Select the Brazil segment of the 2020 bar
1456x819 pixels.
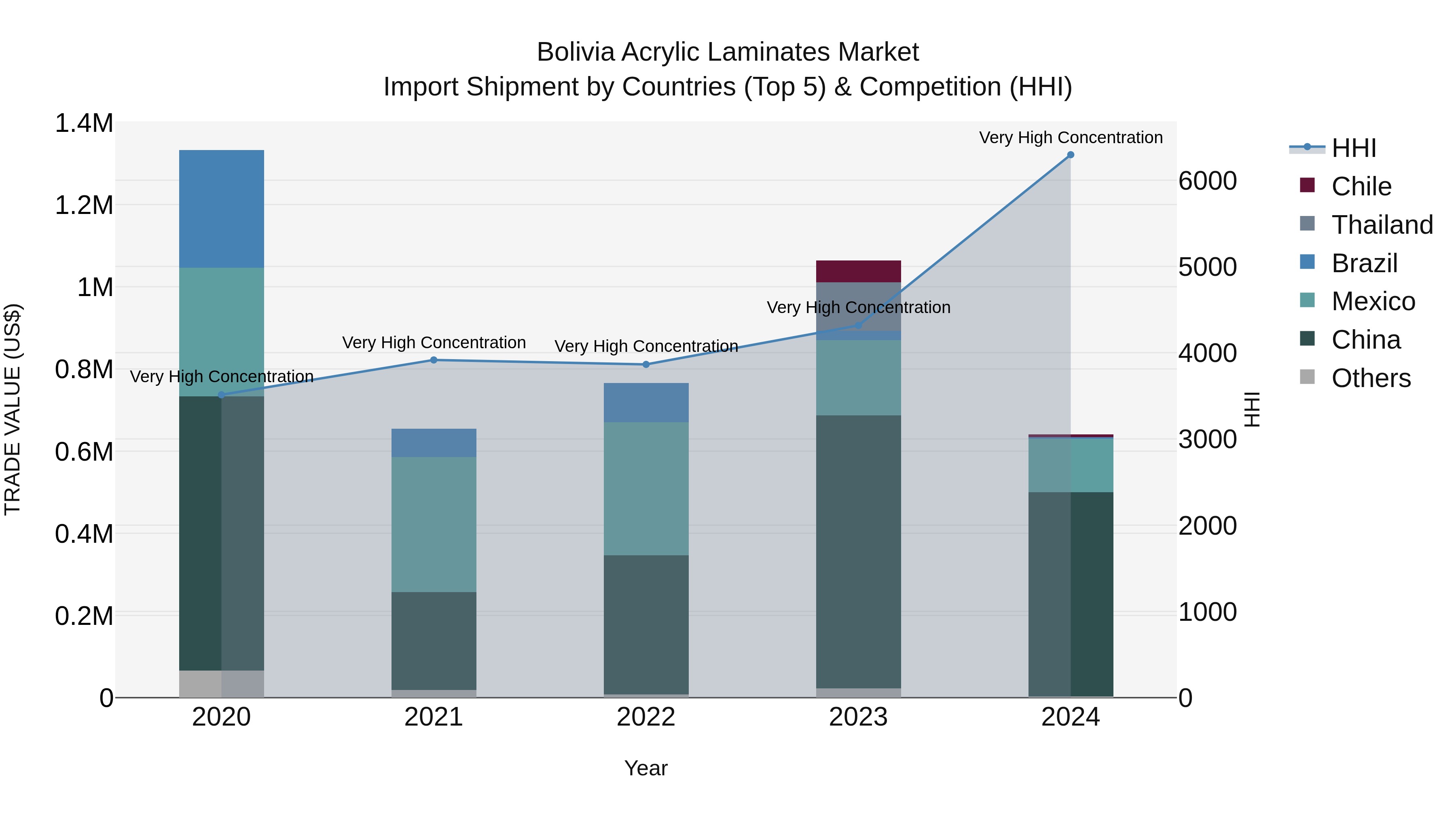pos(222,209)
